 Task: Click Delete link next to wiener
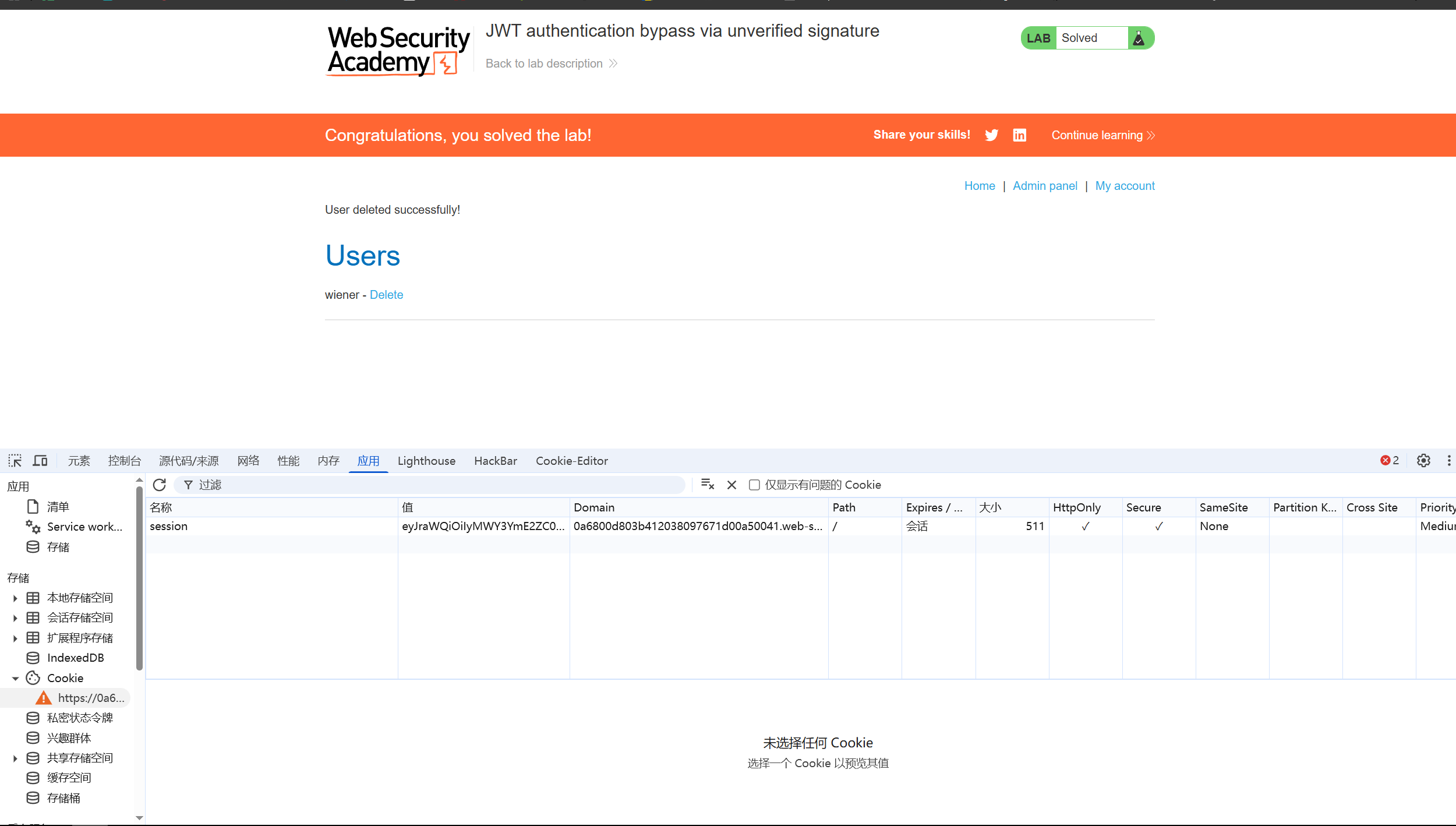click(386, 295)
